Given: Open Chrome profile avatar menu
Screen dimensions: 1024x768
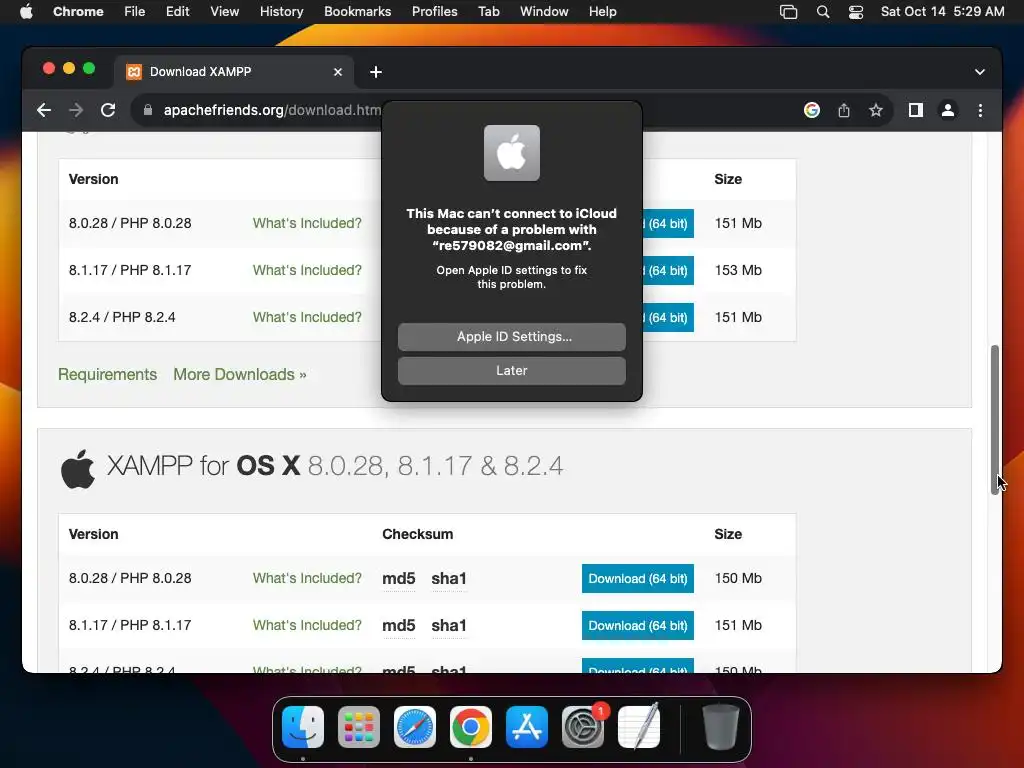Looking at the screenshot, I should [948, 110].
